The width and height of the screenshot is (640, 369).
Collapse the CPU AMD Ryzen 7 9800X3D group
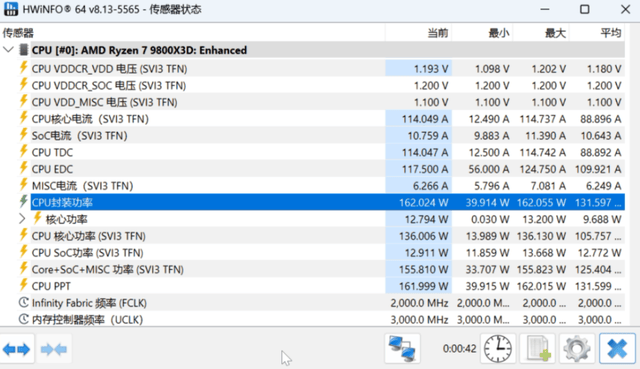tap(8, 50)
